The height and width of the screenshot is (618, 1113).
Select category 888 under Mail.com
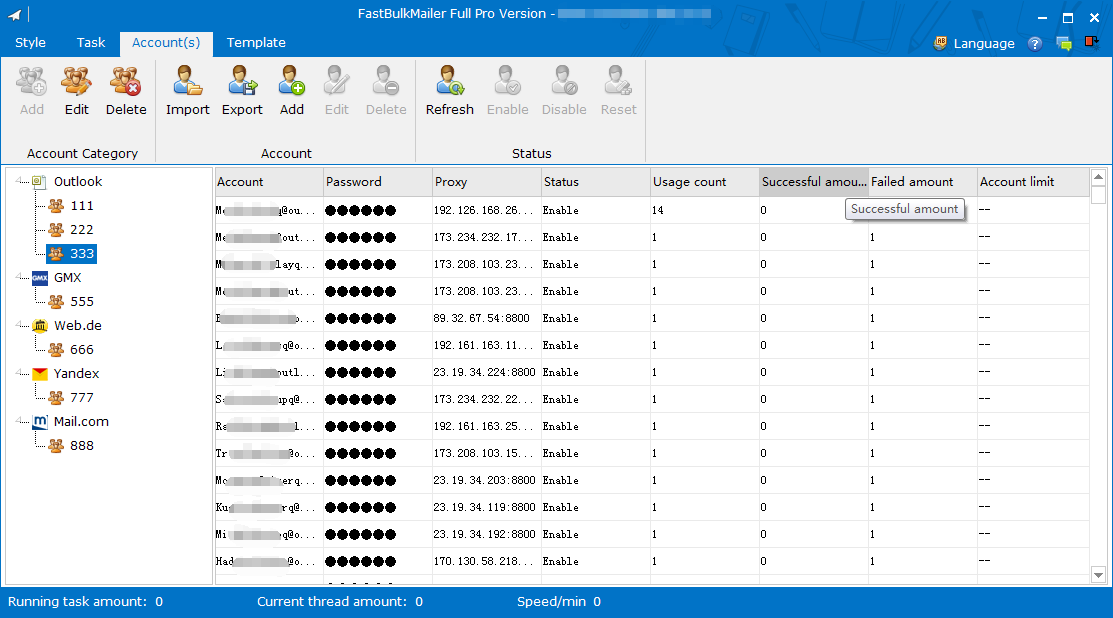coord(81,446)
